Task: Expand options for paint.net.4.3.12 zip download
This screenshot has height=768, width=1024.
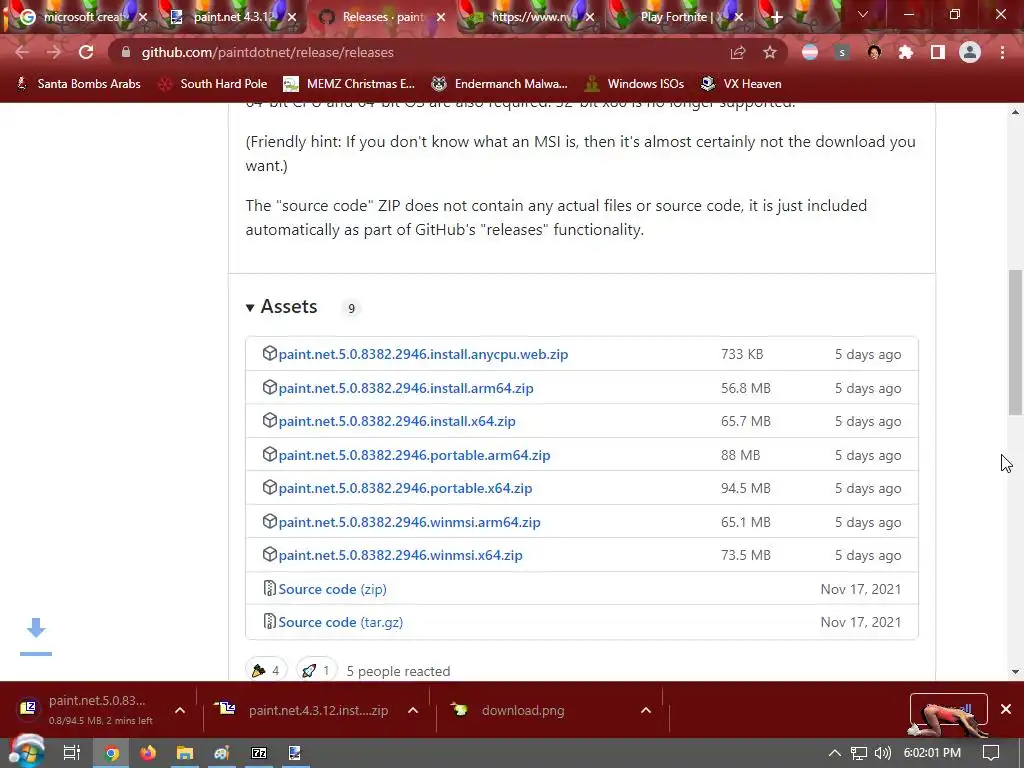Action: 413,711
